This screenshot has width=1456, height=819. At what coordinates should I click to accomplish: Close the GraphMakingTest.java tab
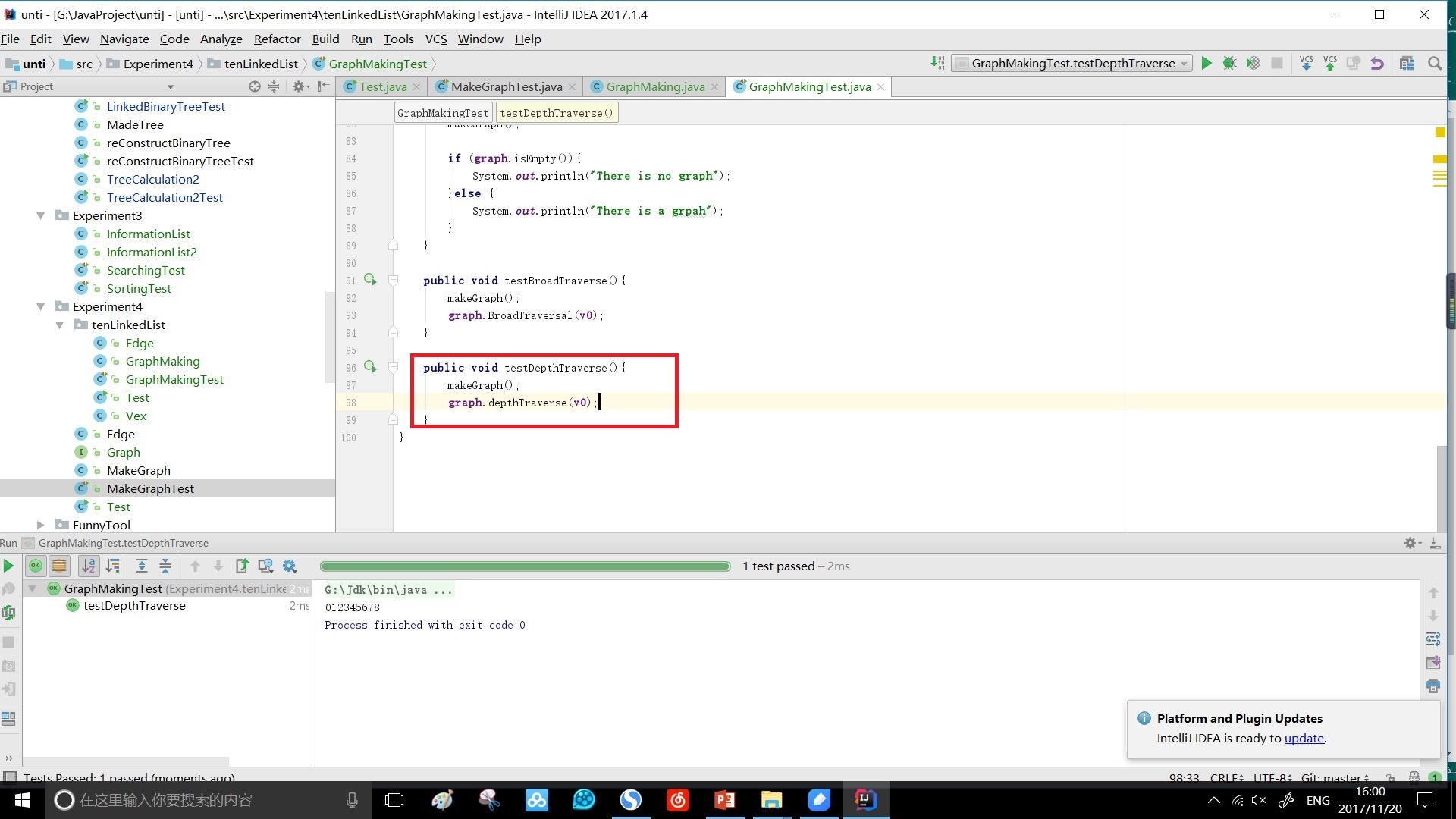coord(880,87)
